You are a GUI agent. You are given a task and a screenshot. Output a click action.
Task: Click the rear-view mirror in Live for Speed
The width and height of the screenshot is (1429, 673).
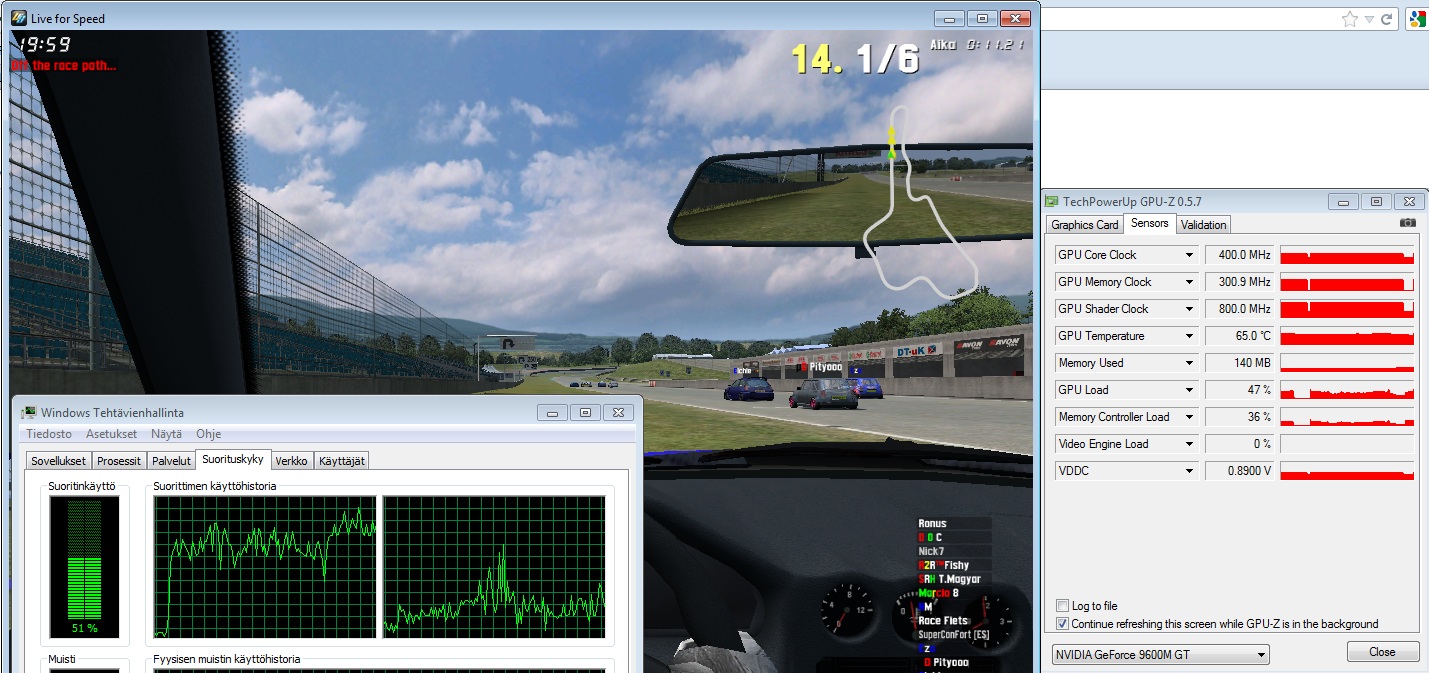coord(851,195)
